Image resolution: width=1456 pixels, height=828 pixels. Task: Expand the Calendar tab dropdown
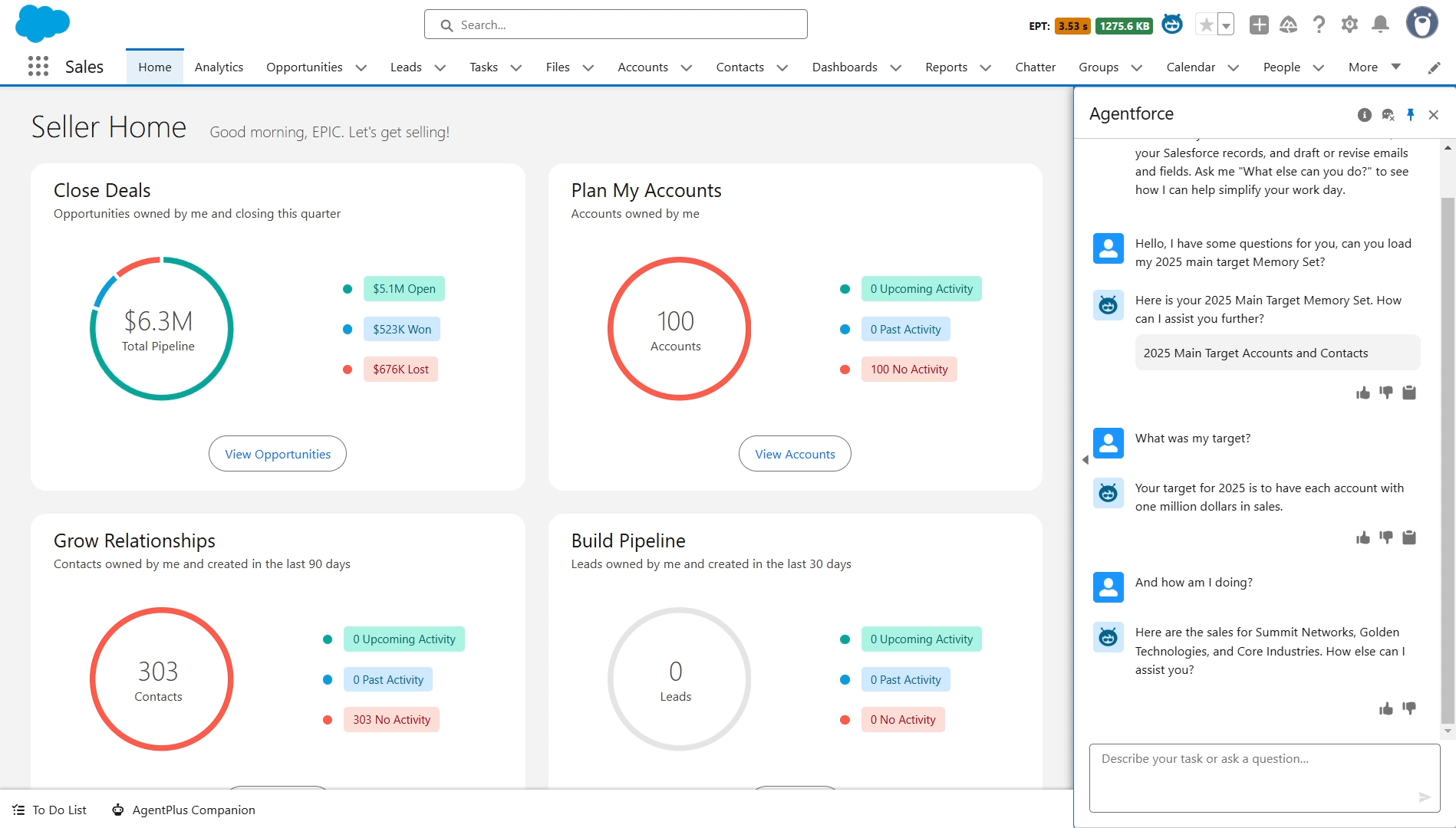pos(1234,67)
